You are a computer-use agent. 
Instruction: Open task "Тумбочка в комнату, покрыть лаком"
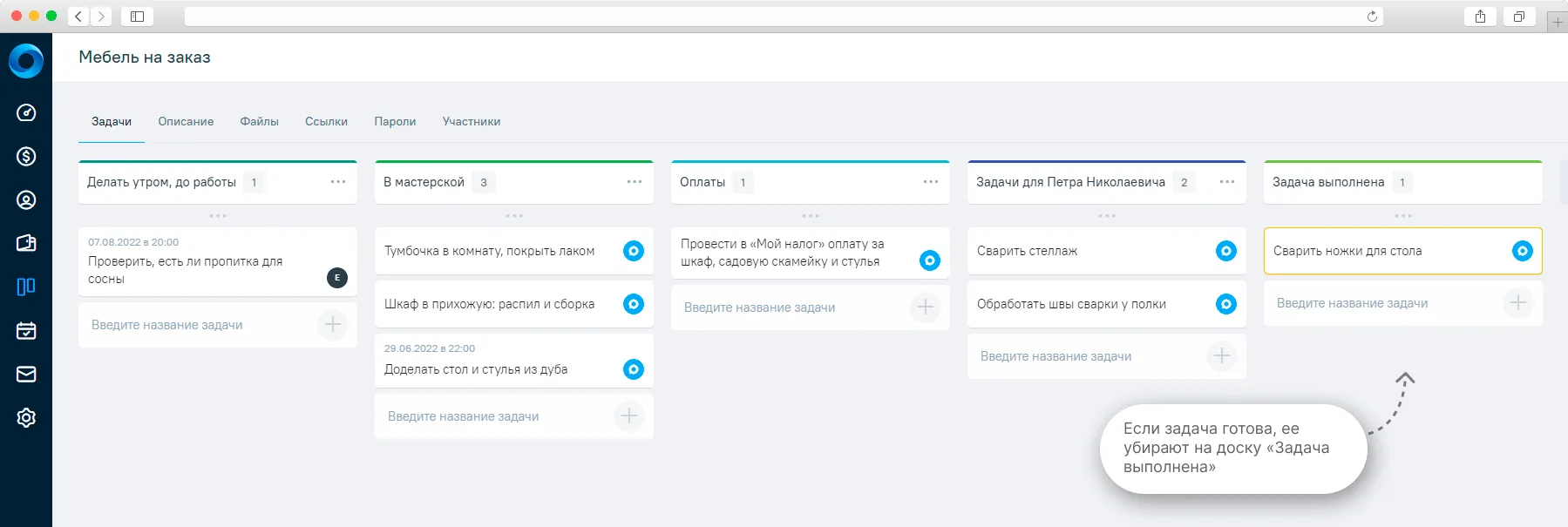tap(514, 251)
